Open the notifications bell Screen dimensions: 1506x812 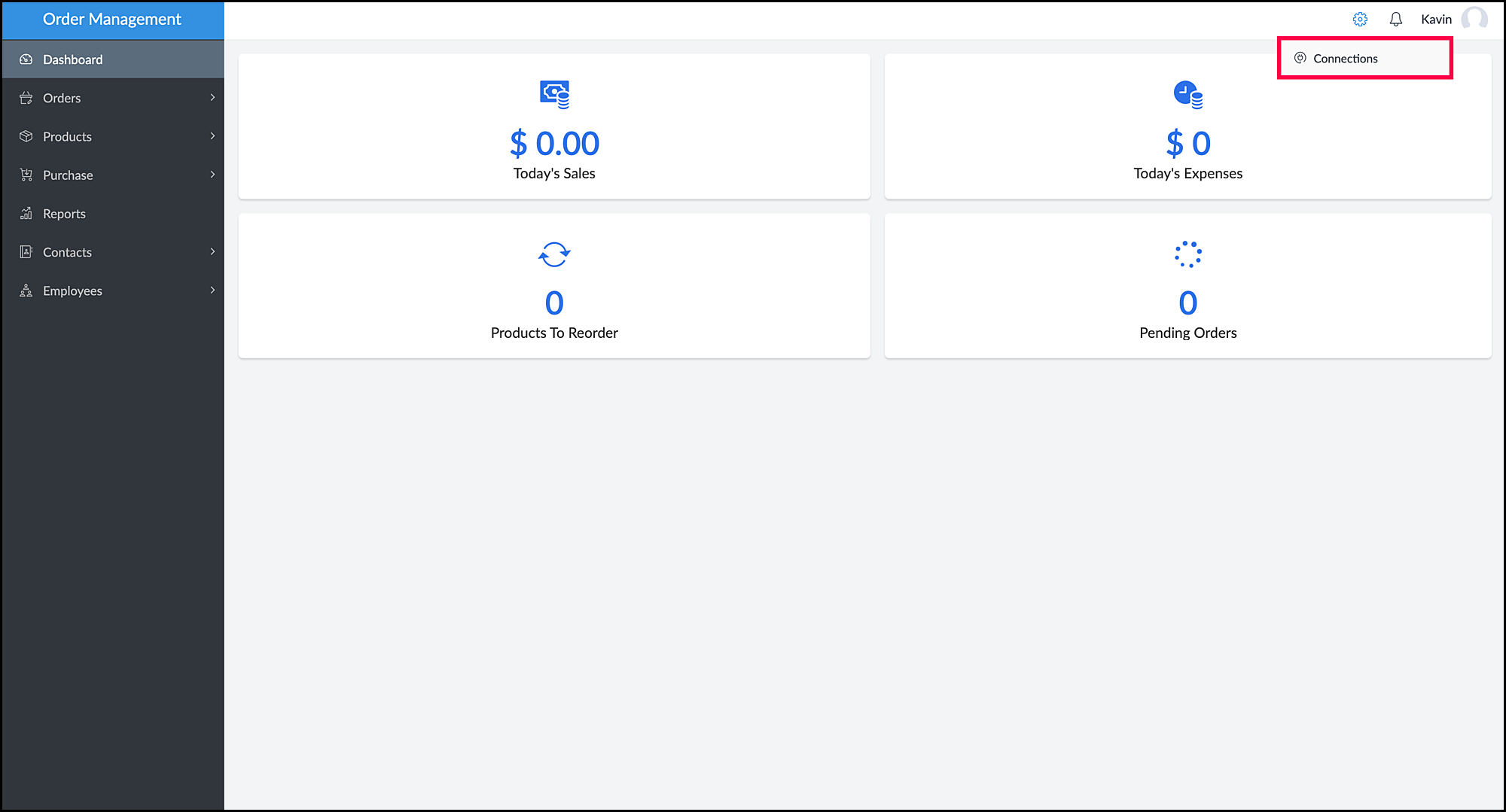coord(1396,20)
